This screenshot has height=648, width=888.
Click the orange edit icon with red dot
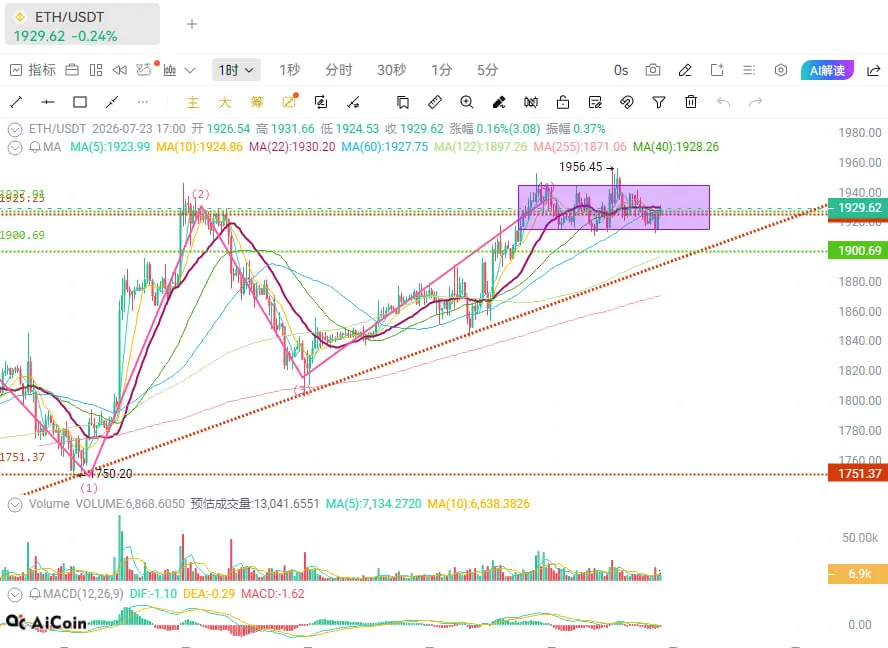[289, 101]
